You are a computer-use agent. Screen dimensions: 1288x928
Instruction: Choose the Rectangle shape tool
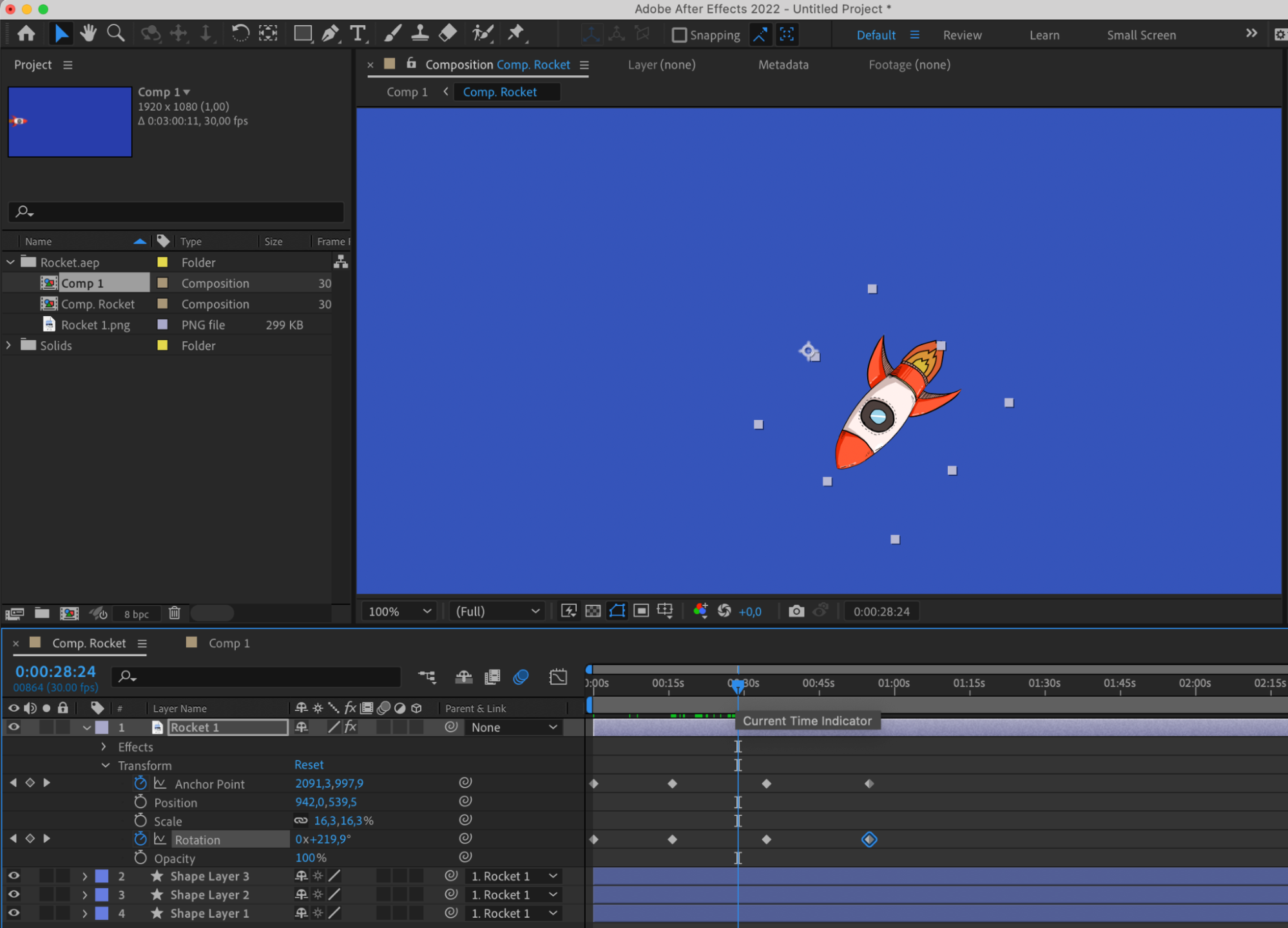pyautogui.click(x=302, y=33)
